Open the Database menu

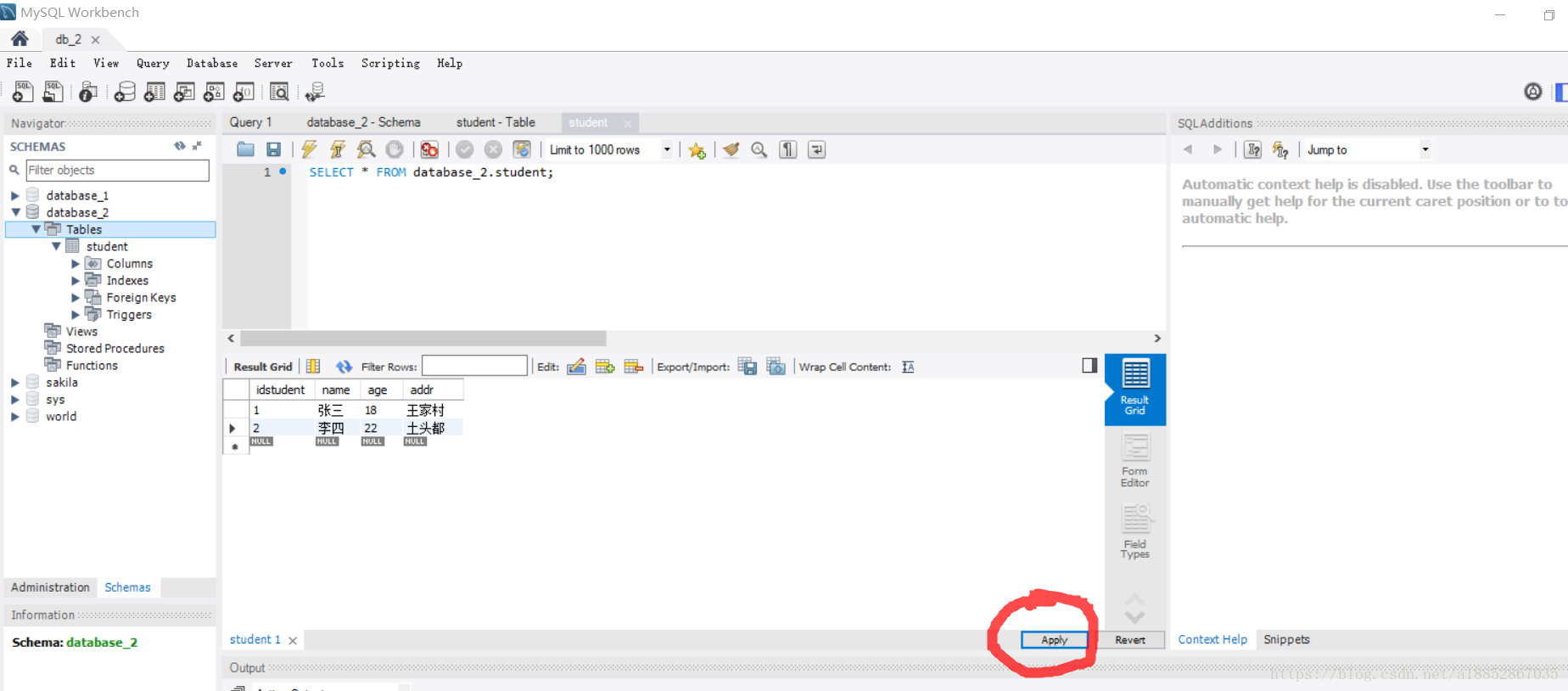coord(212,63)
